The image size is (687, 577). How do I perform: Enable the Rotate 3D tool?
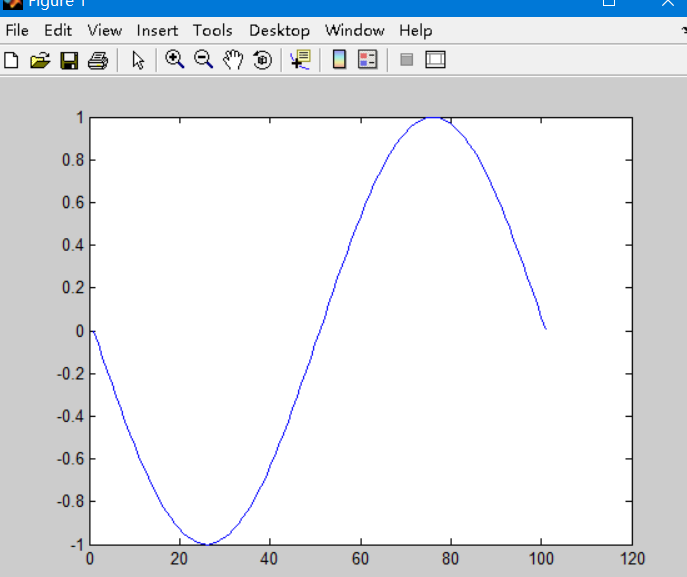262,60
